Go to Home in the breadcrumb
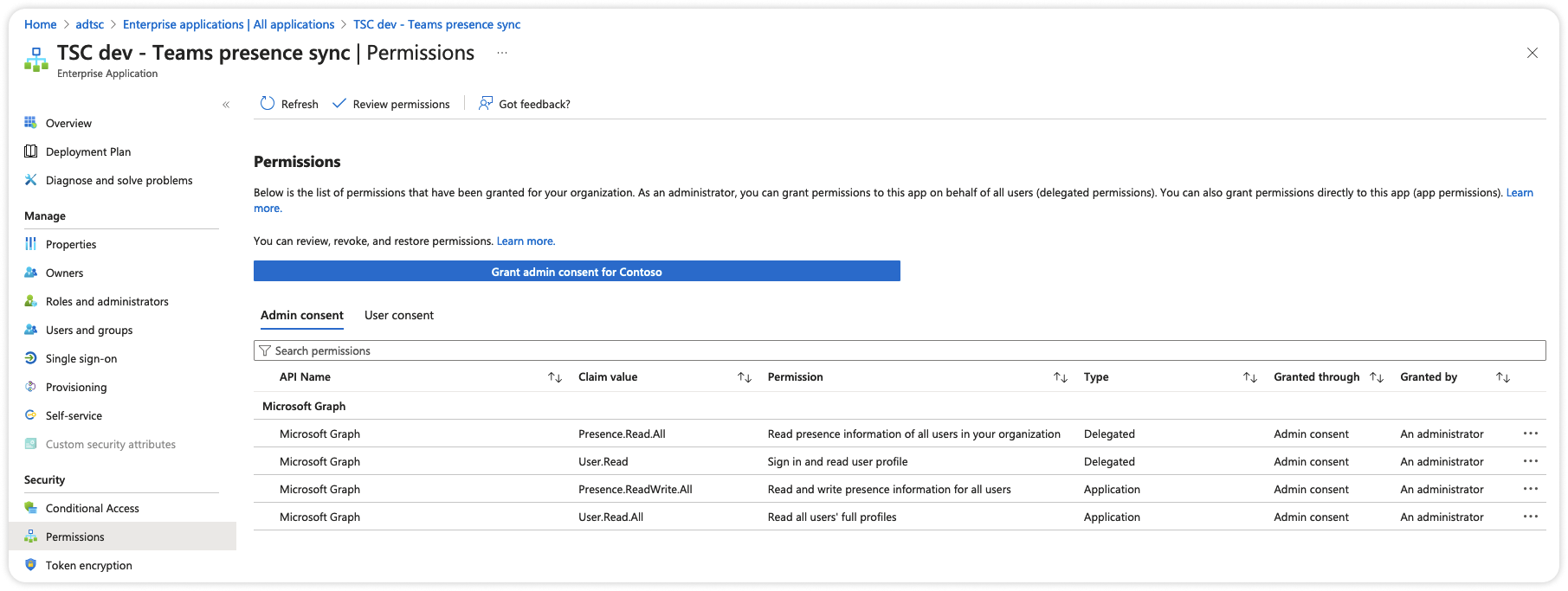The width and height of the screenshot is (1568, 591). 41,24
